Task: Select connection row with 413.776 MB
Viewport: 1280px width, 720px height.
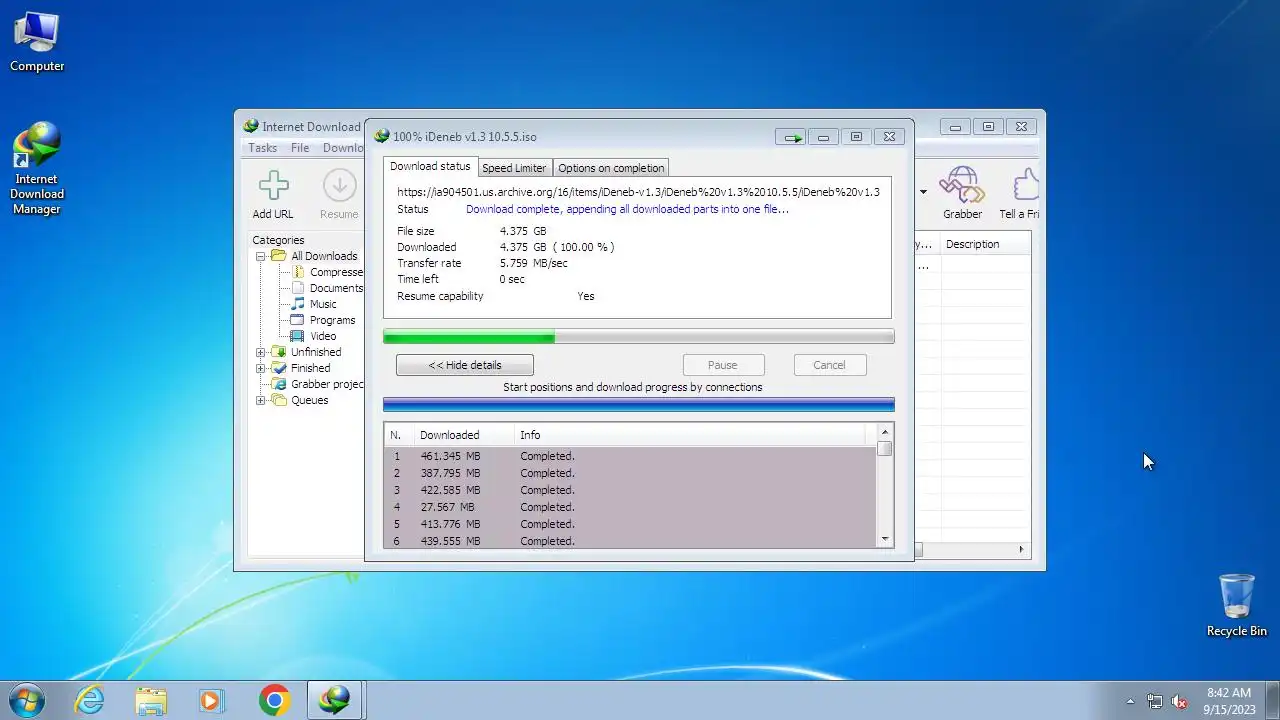Action: coord(630,524)
